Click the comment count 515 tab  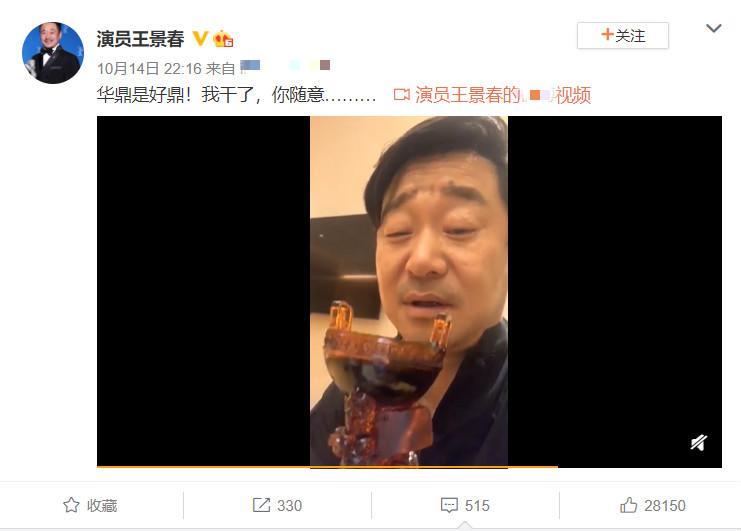pos(465,505)
